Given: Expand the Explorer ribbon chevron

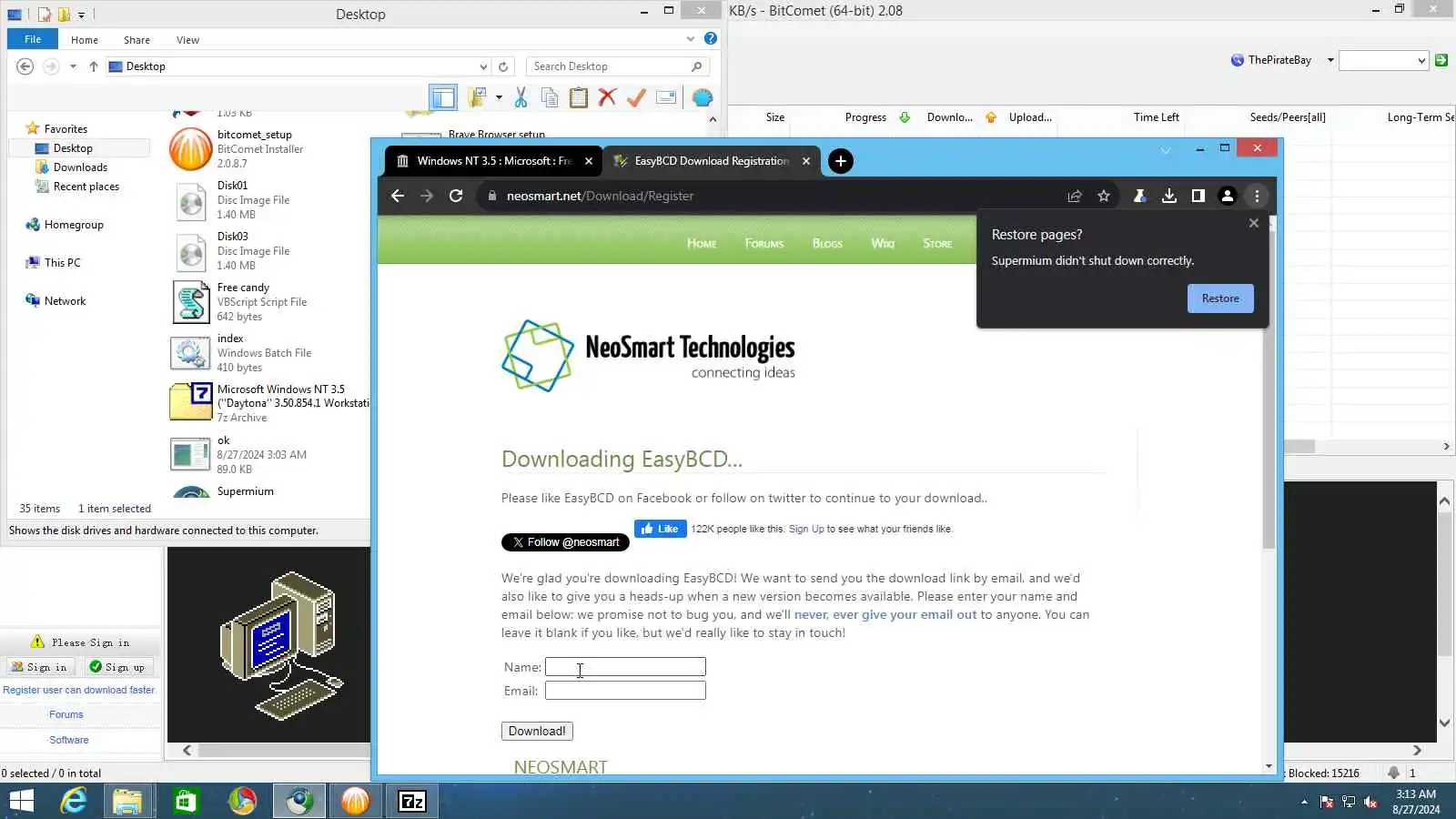Looking at the screenshot, I should pos(691,39).
